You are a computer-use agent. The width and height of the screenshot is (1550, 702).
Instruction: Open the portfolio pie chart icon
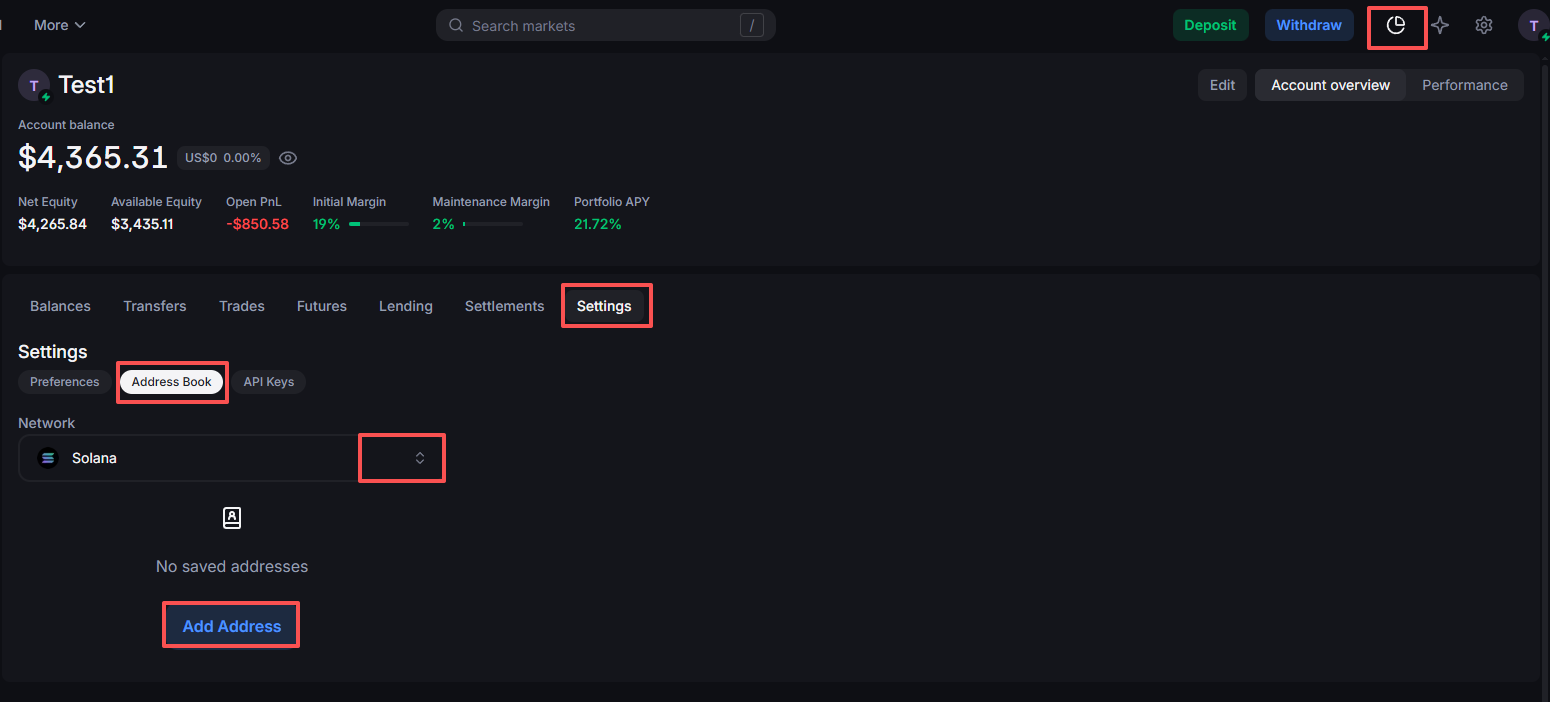coord(1396,25)
